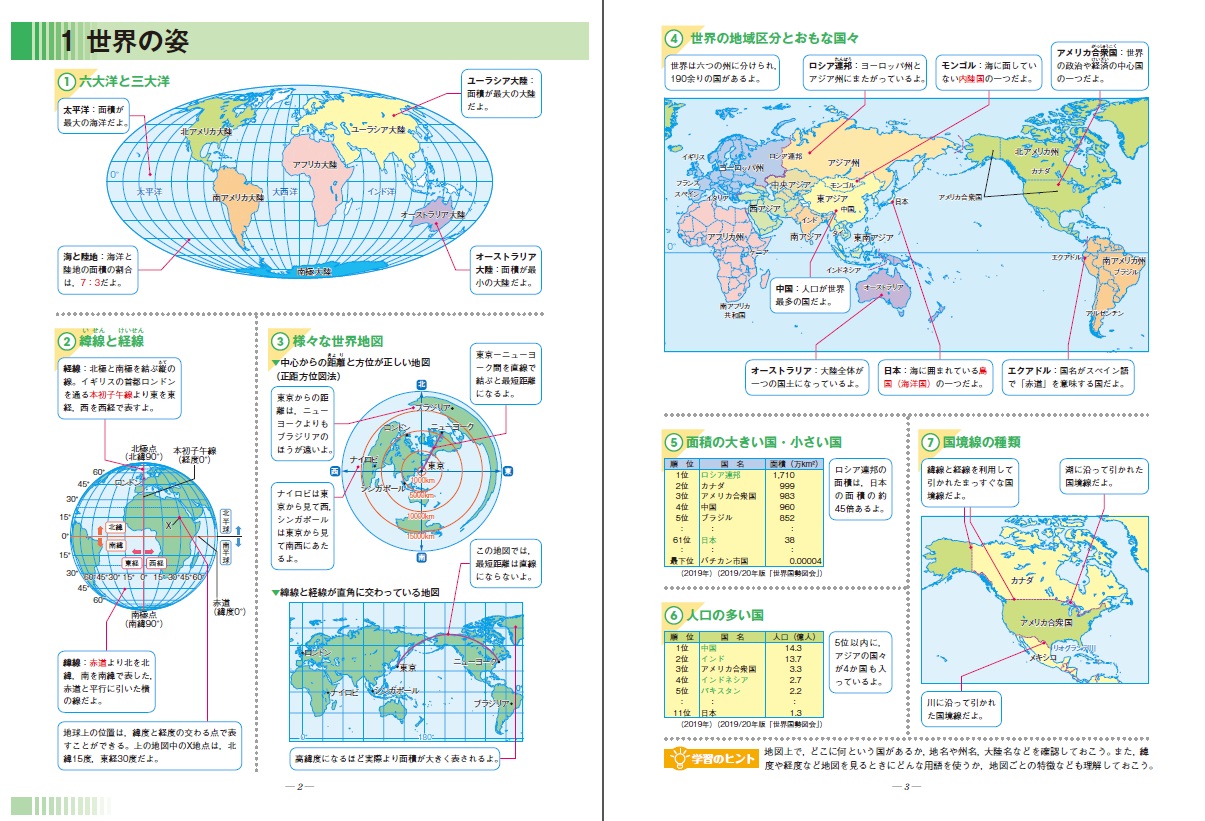Select the chapter title 世界の姿

pos(137,42)
